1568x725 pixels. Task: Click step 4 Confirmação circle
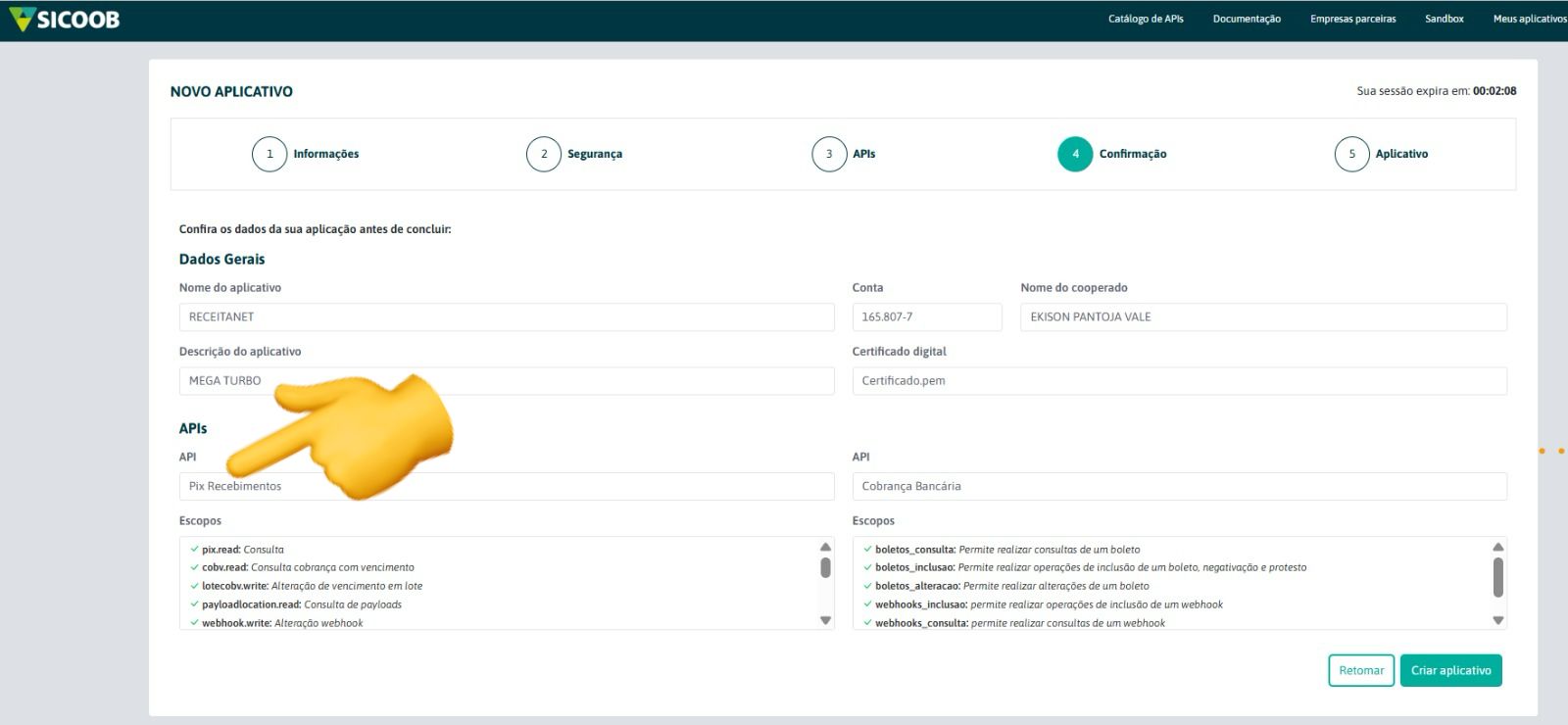click(x=1075, y=154)
